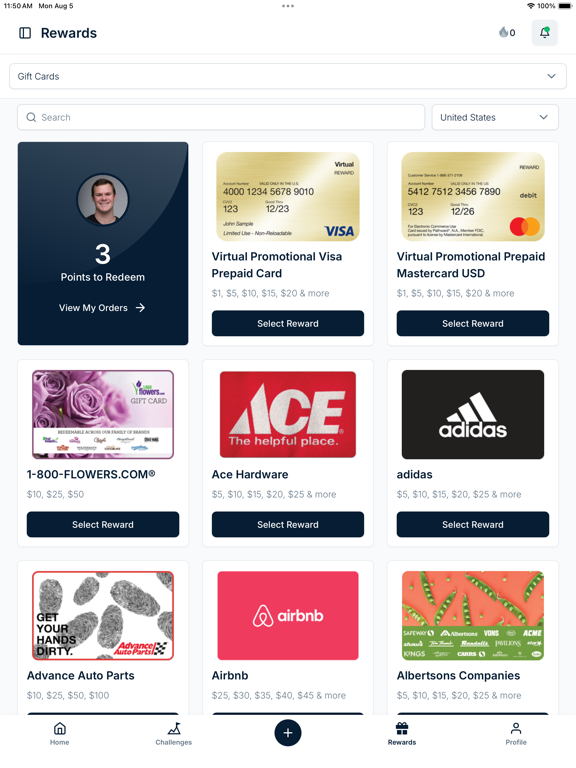Expand the Gift Cards dropdown
This screenshot has height=768, width=576.
(x=288, y=76)
